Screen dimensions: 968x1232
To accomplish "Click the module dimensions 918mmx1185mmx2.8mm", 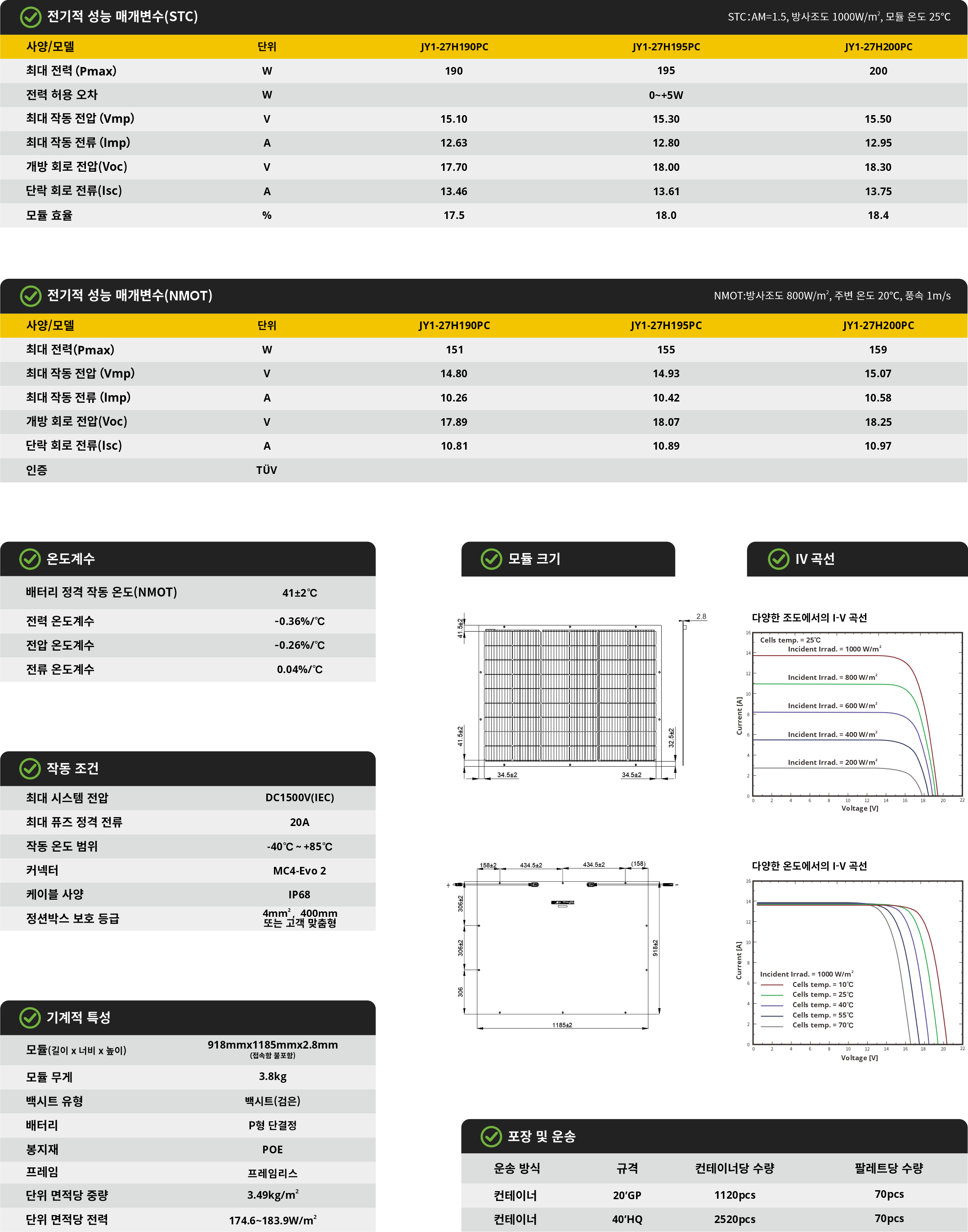I will click(273, 1045).
